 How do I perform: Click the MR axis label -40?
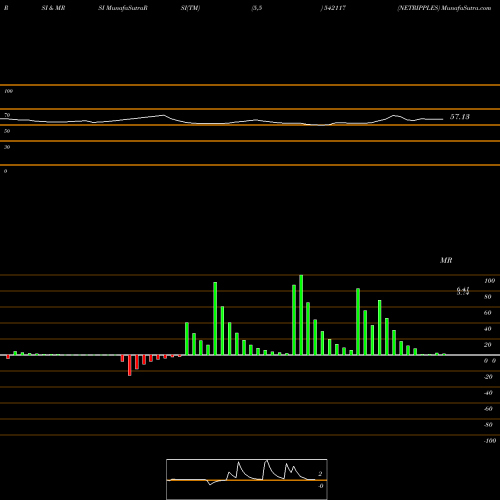tap(488, 393)
